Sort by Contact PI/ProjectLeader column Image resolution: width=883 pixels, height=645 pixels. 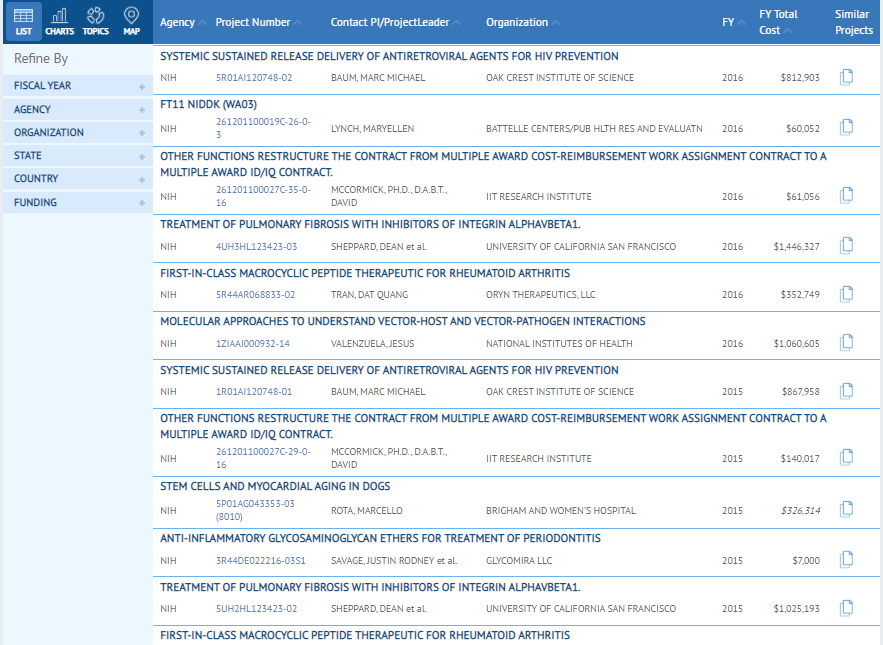coord(395,23)
